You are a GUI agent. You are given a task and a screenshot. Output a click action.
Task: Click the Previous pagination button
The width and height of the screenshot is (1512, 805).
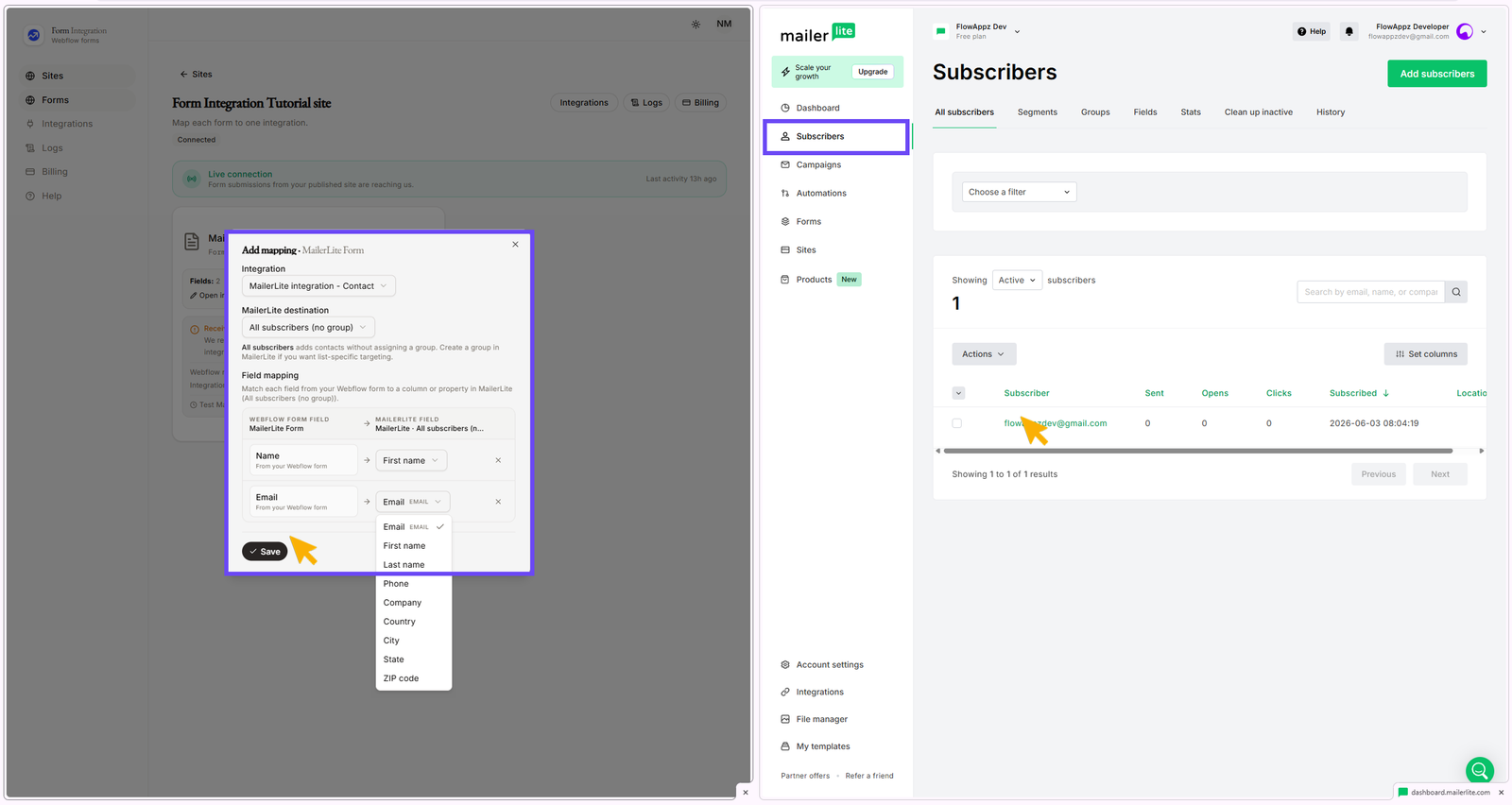(x=1378, y=474)
